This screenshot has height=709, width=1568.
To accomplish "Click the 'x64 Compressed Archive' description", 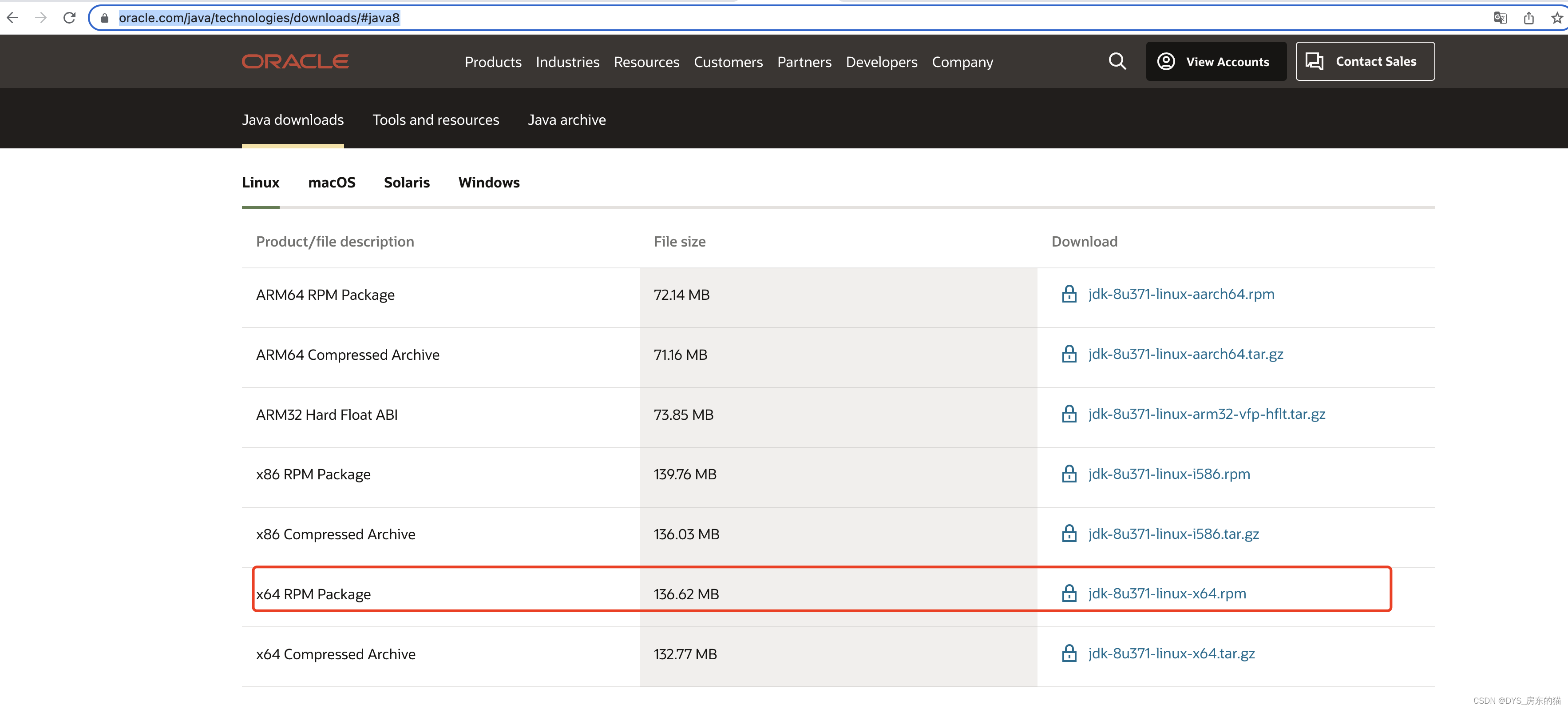I will [x=335, y=654].
